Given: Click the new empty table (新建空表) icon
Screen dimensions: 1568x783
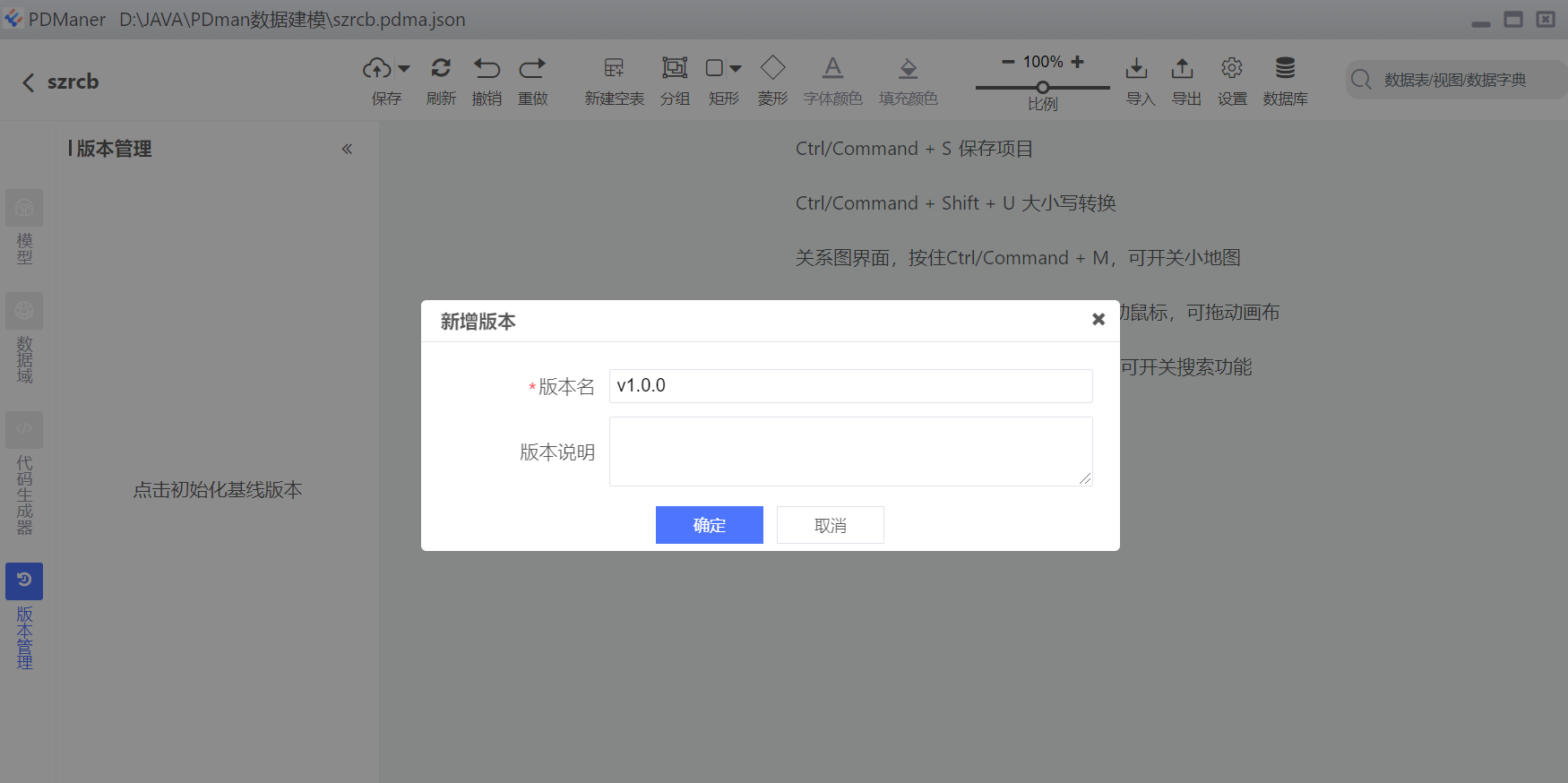Looking at the screenshot, I should pyautogui.click(x=614, y=68).
